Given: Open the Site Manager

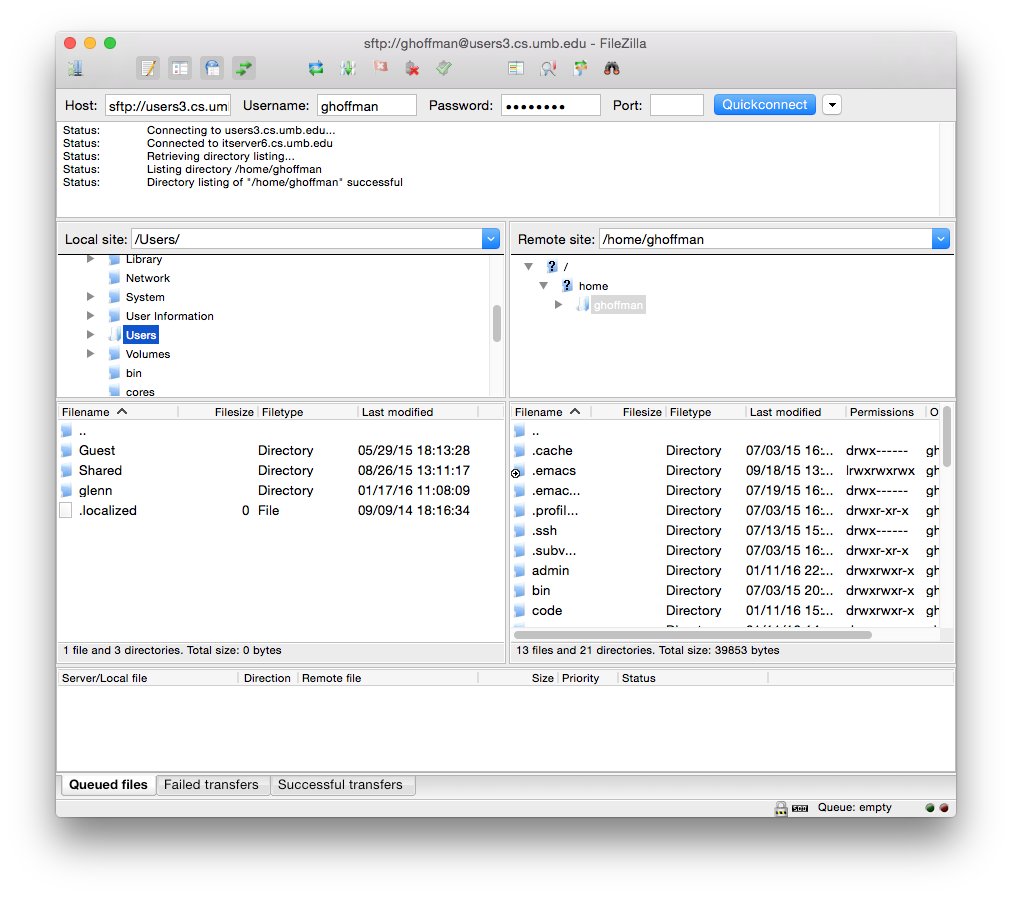Looking at the screenshot, I should [76, 68].
